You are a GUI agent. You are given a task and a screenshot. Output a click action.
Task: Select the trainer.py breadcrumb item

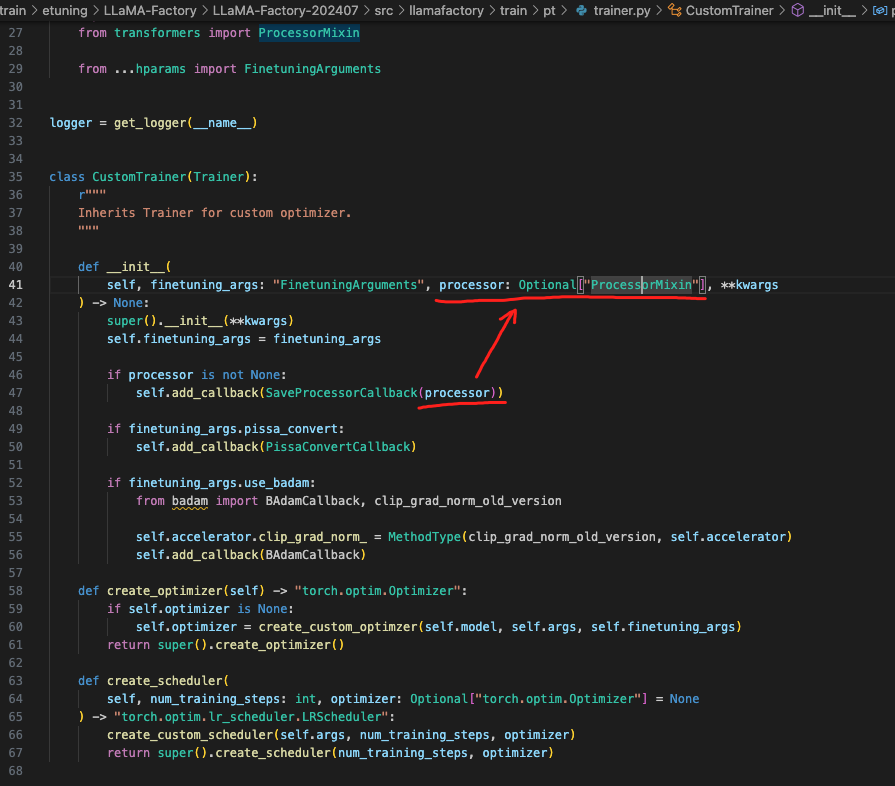click(622, 11)
